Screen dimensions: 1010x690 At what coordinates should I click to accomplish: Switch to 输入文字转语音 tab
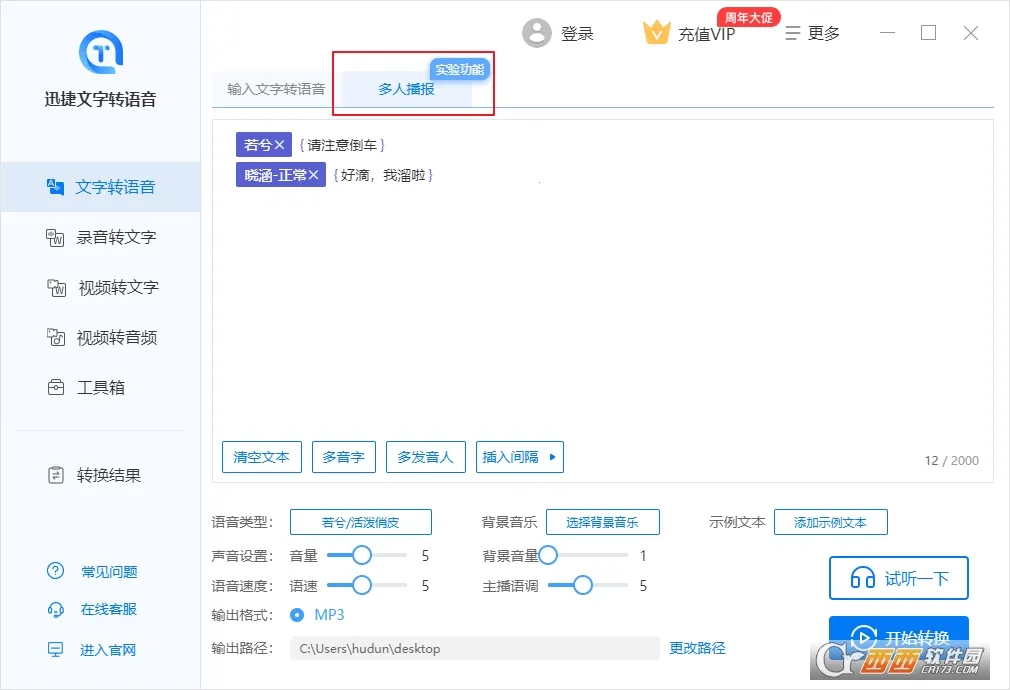point(276,89)
